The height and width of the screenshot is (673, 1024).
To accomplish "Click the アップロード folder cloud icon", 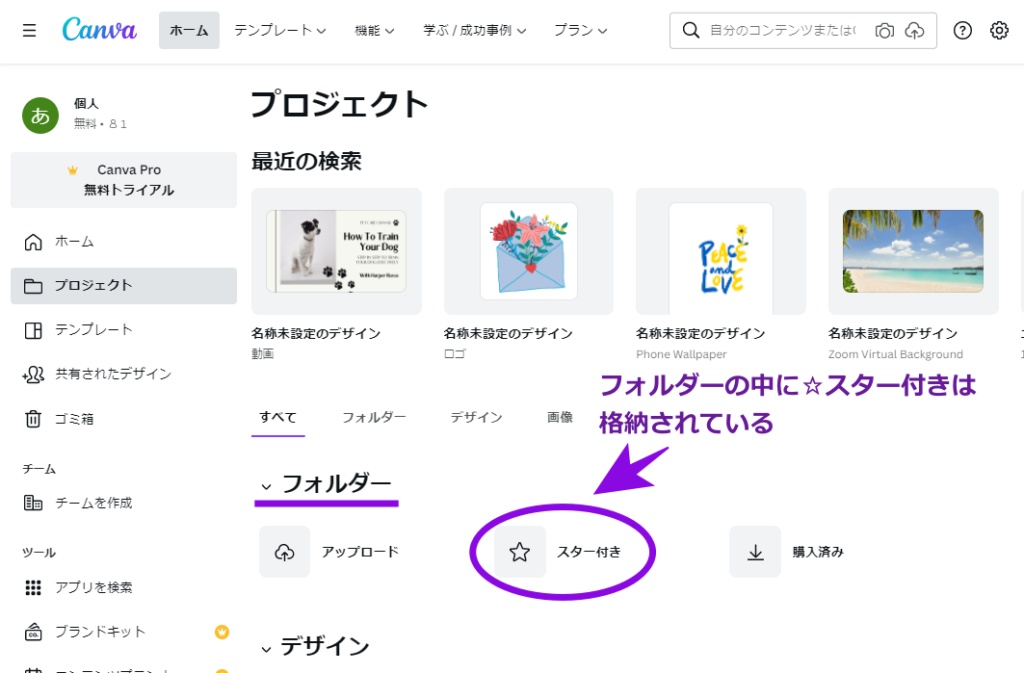I will tap(284, 552).
